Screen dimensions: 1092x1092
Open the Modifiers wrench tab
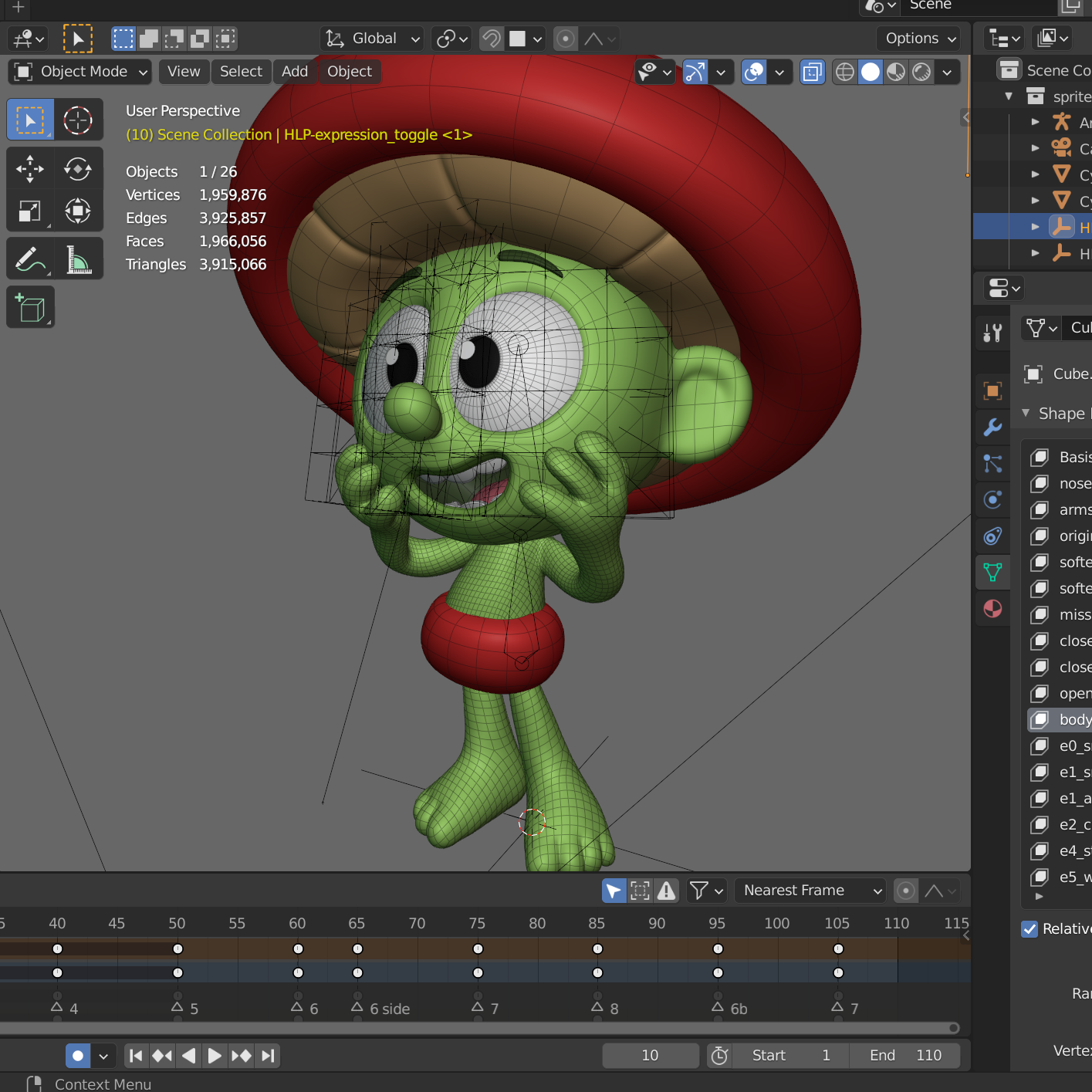(992, 427)
